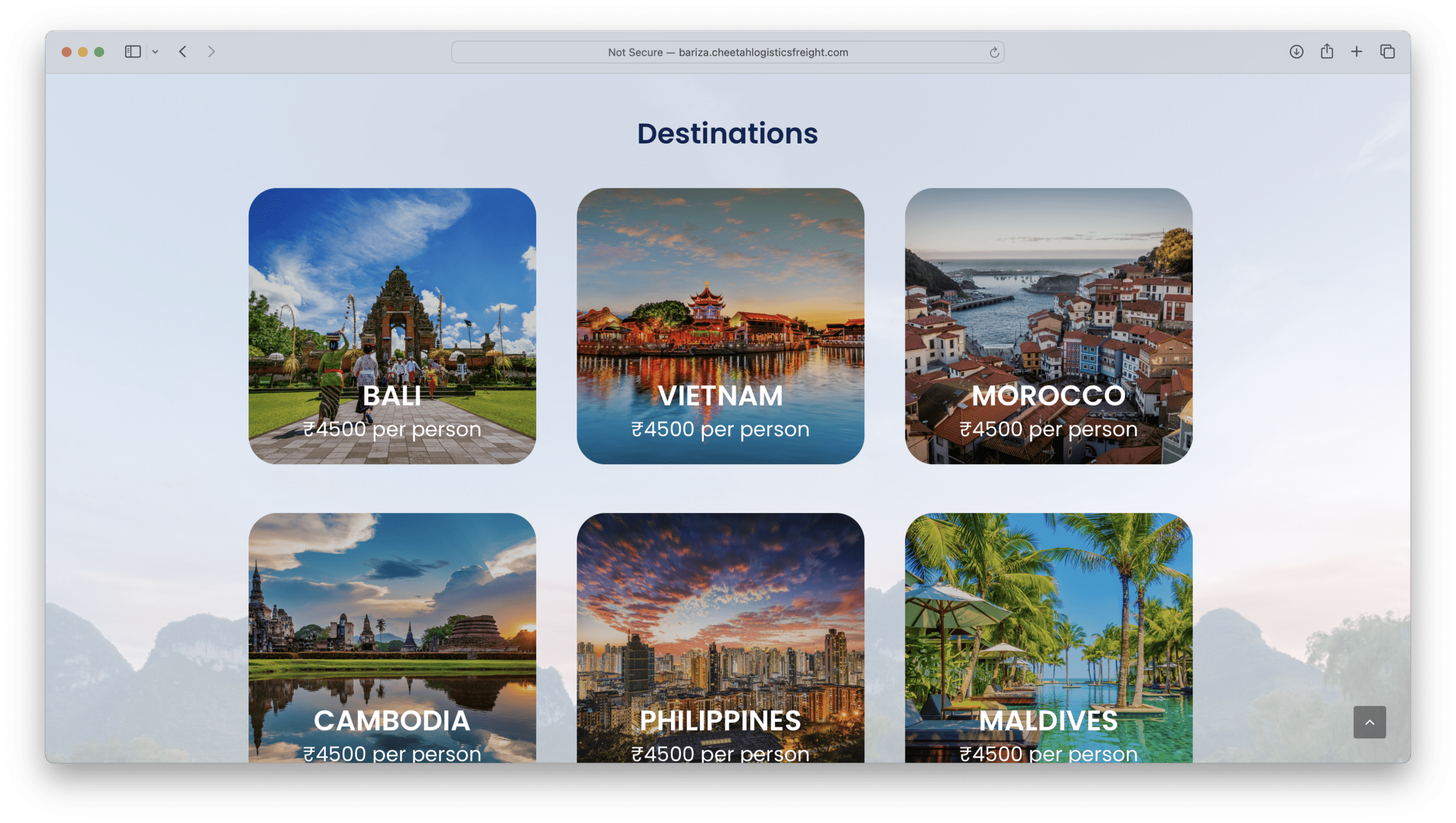The image size is (1456, 823).
Task: Select the Vietnam destination card
Action: click(721, 328)
